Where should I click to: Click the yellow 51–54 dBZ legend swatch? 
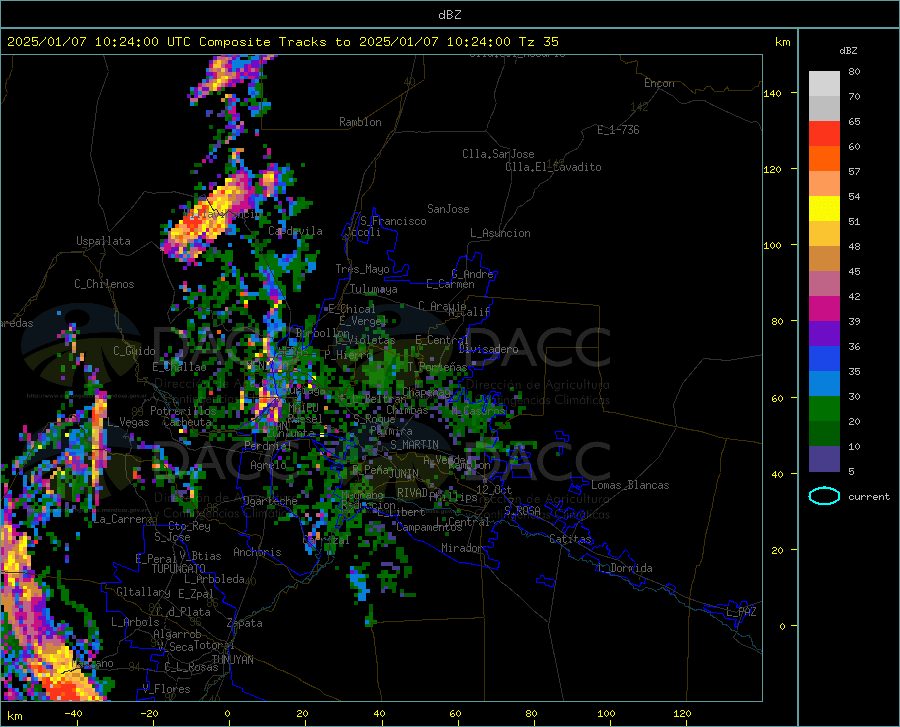(x=824, y=209)
